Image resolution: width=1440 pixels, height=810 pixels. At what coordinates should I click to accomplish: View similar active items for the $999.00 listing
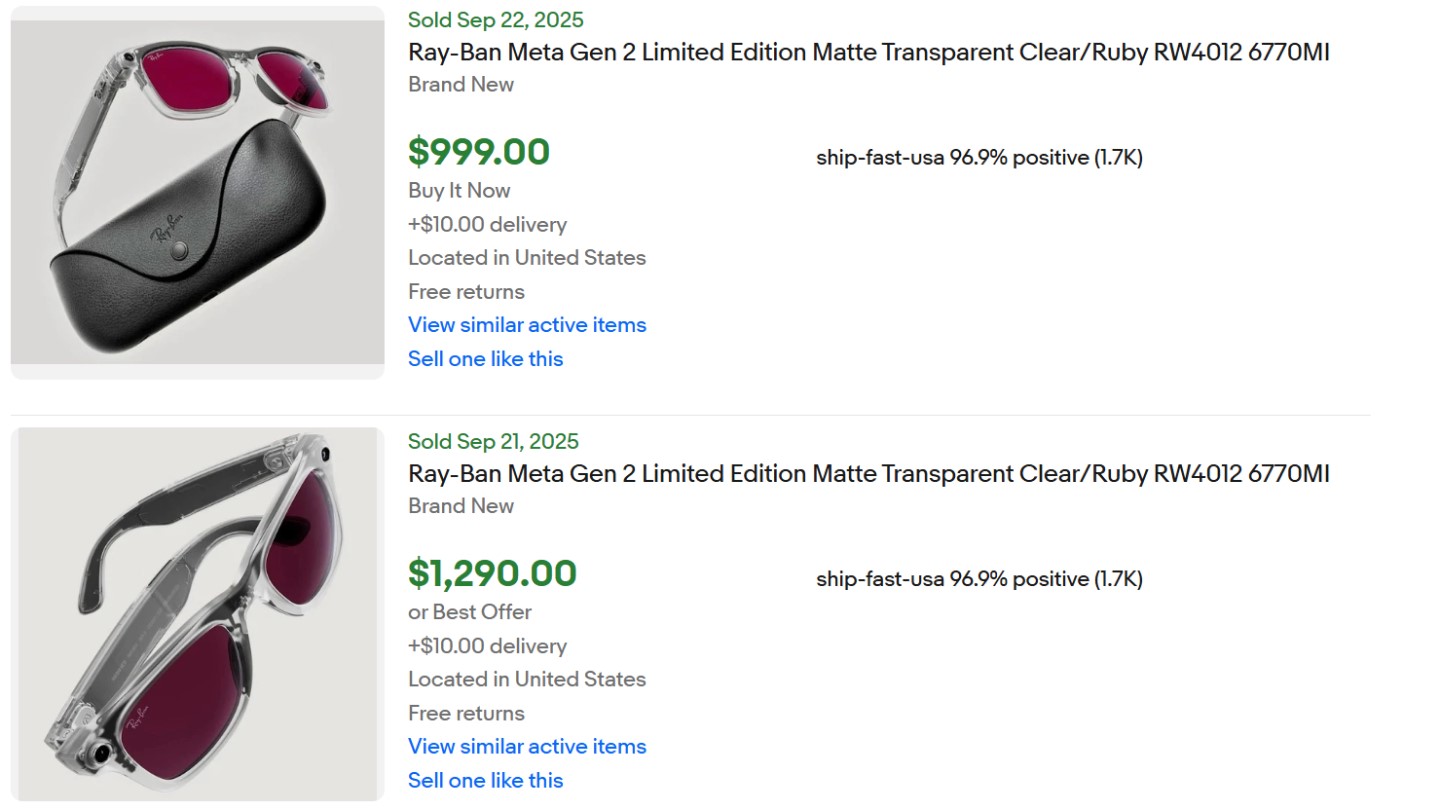coord(527,325)
